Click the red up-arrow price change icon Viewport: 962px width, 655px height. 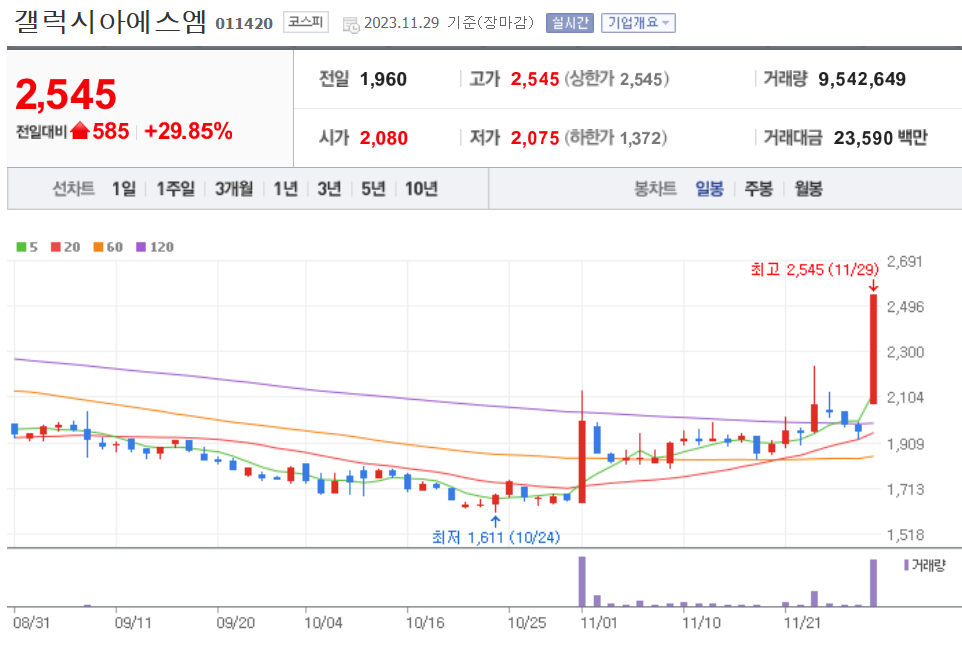[x=80, y=131]
